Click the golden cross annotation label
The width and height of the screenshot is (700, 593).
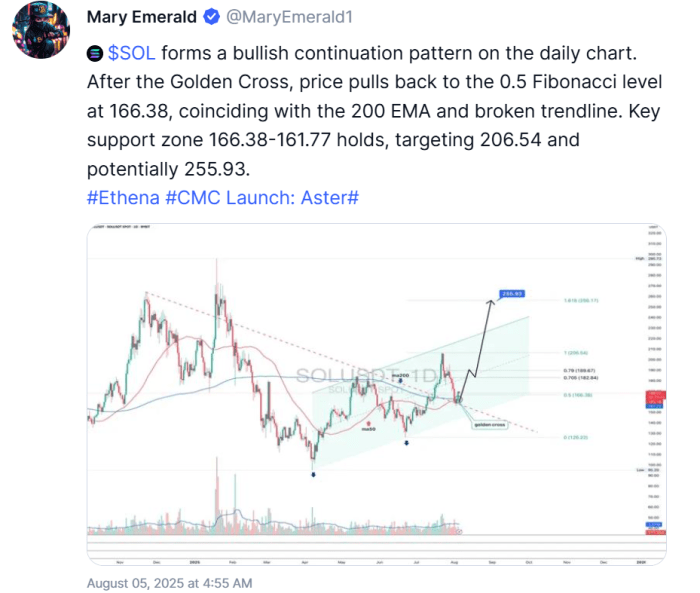click(490, 425)
